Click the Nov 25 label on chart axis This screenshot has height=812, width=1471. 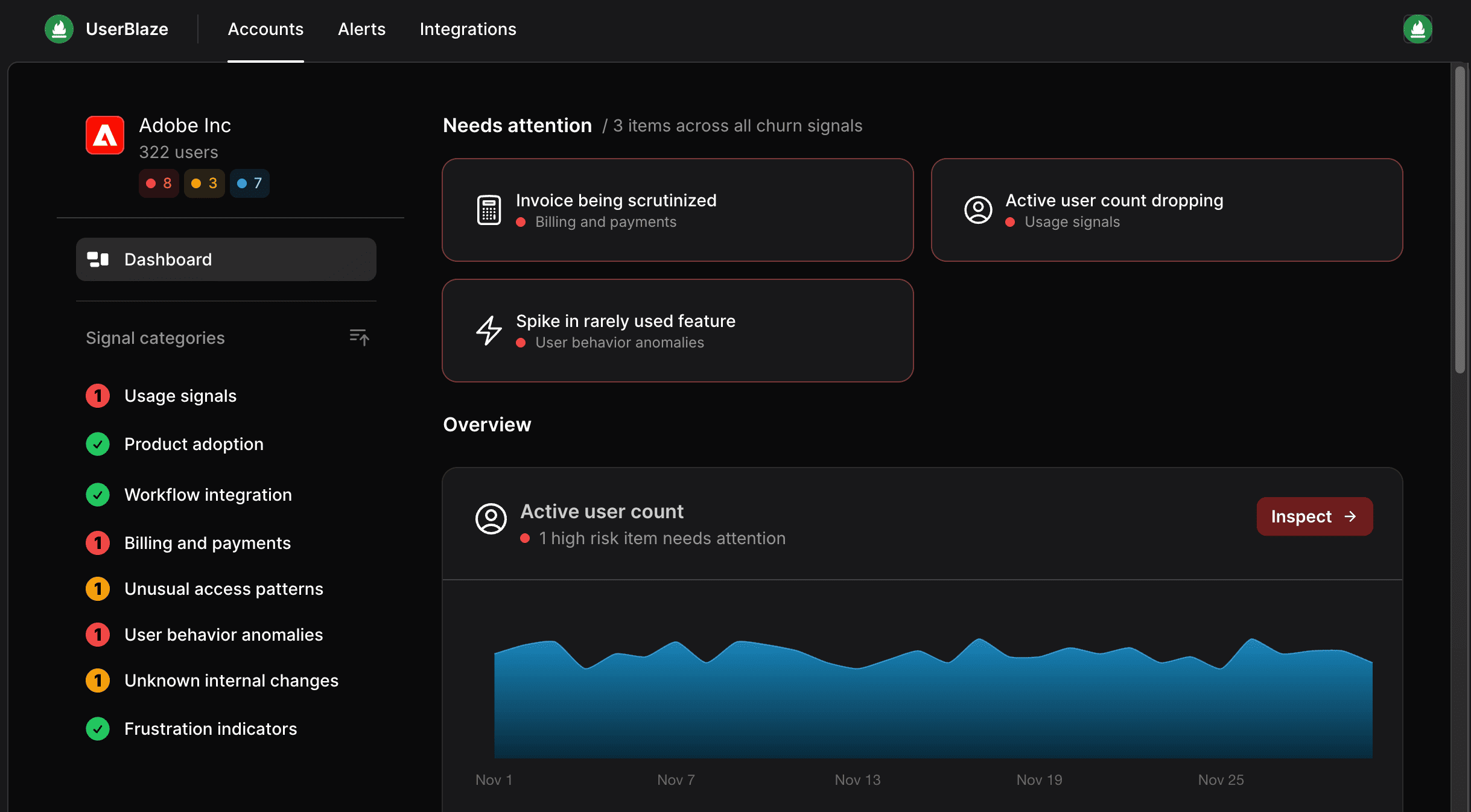point(1221,780)
